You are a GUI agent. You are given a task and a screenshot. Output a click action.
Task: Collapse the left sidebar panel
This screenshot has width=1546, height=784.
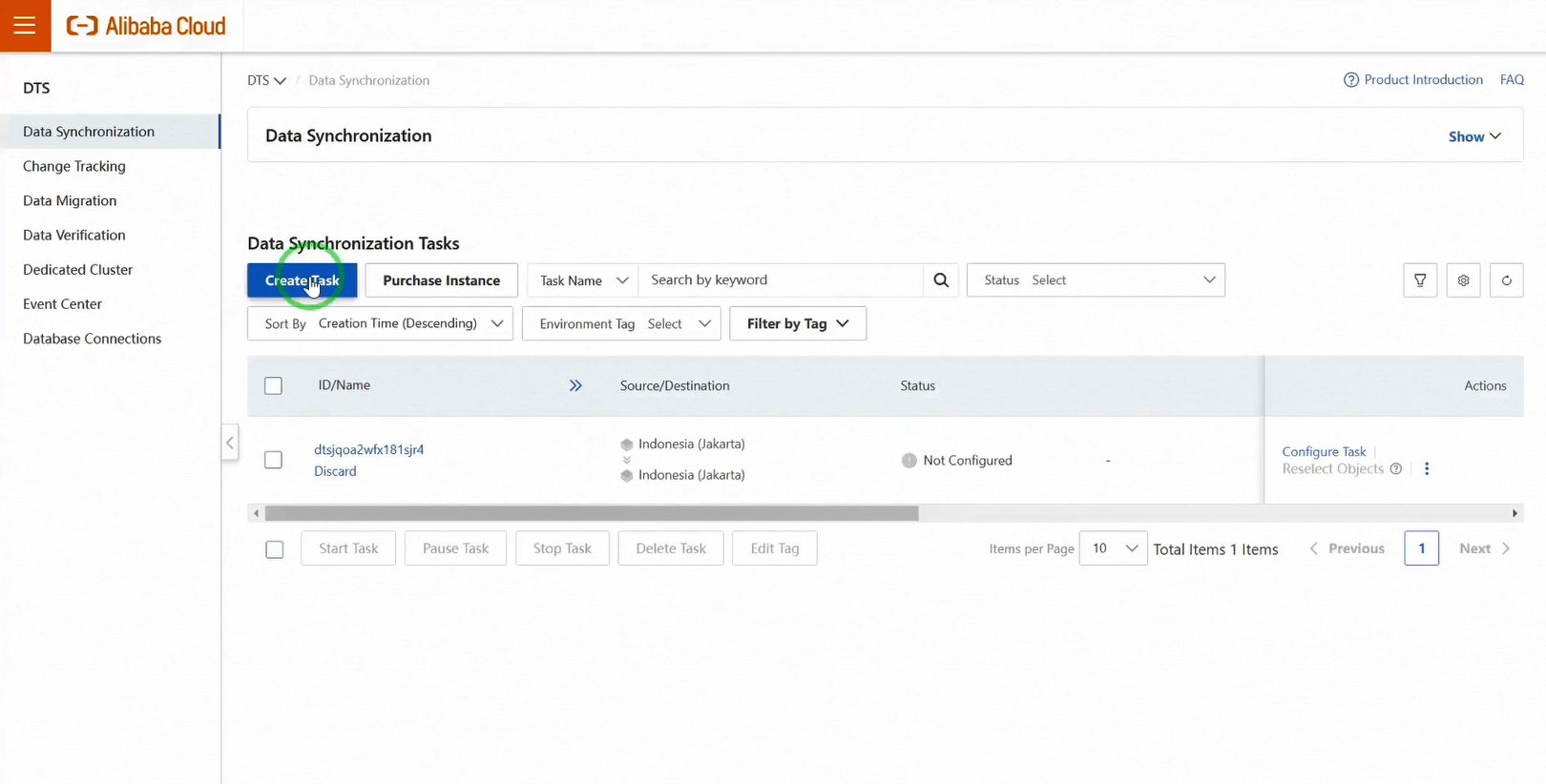[229, 443]
